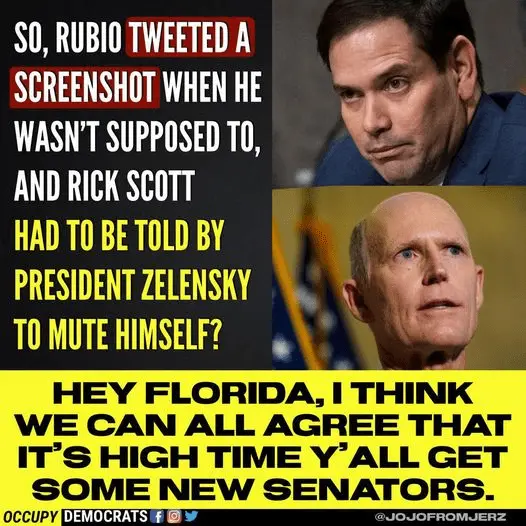Click the "WE CAN ALL AGREE THAT" line
Screen dimensions: 526x526
pyautogui.click(x=263, y=425)
